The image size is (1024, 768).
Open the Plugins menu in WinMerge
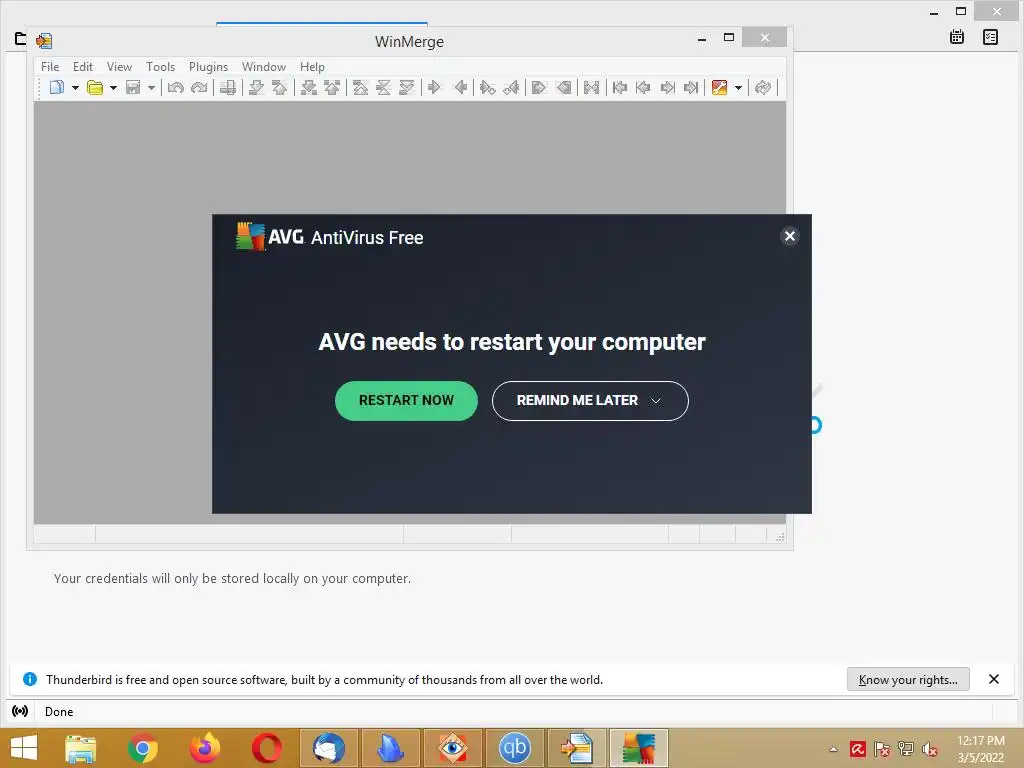point(208,67)
